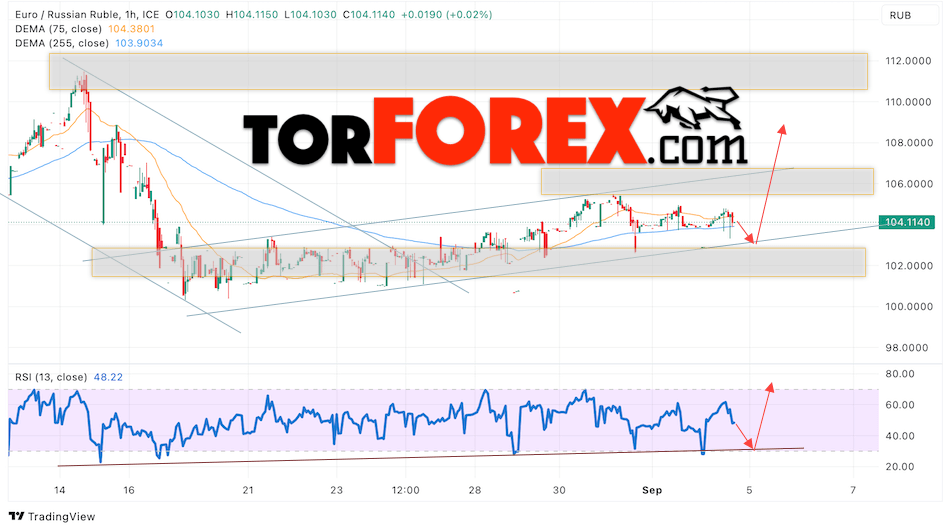Click the 14 date label on time axis
951x531 pixels.
click(x=59, y=490)
